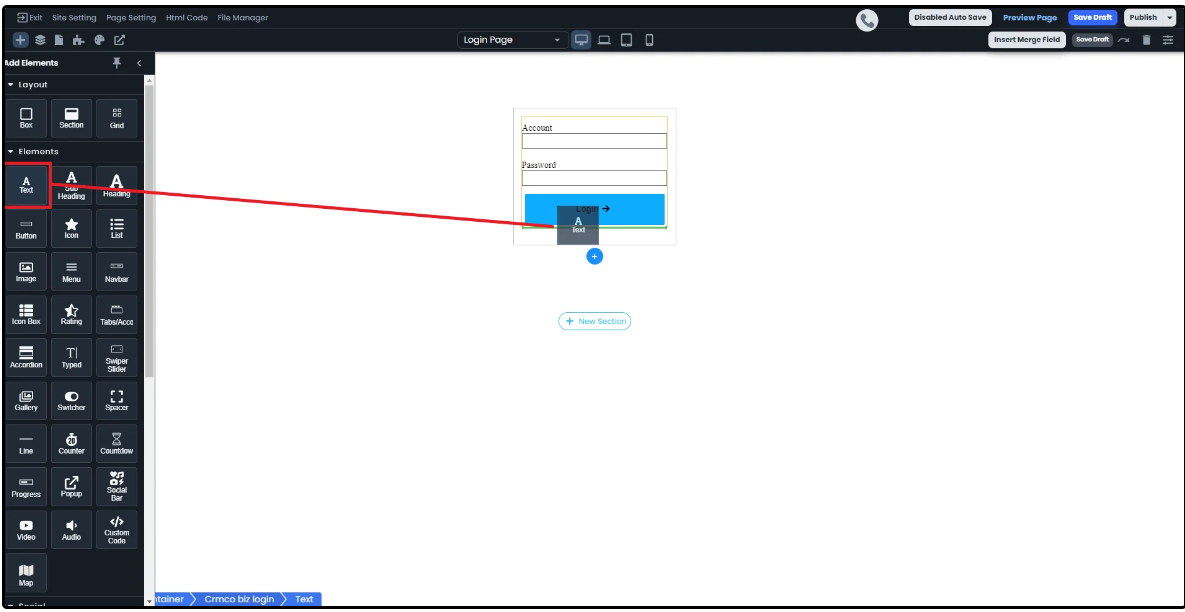Screen dimensions: 1185x612
Task: Pick the Custom Code element
Action: click(x=117, y=529)
